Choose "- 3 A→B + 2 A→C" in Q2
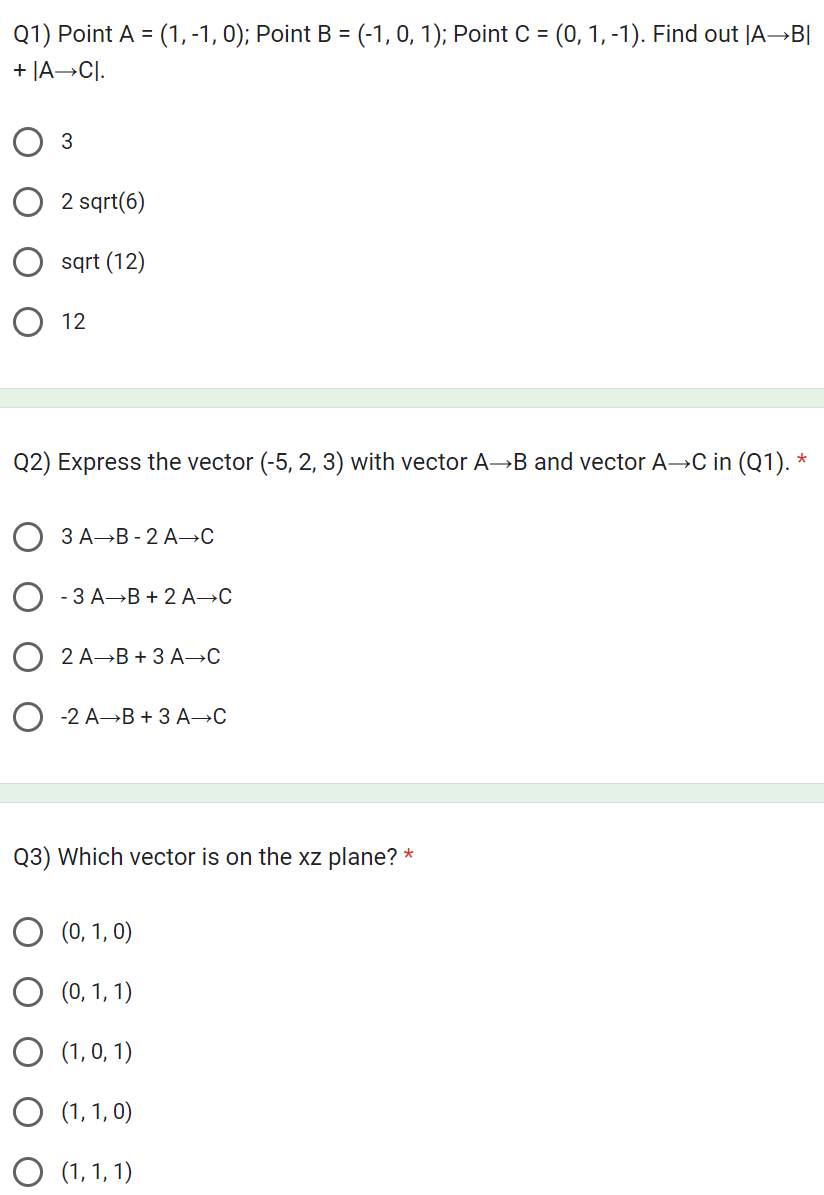The image size is (824, 1195). pos(28,597)
